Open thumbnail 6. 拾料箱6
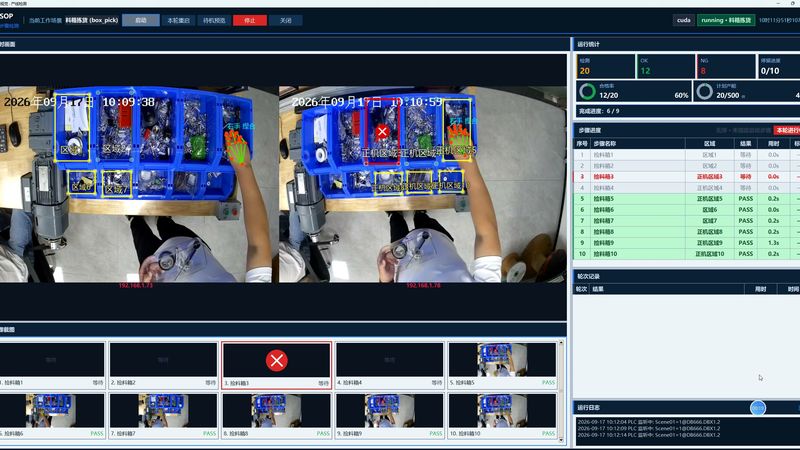The width and height of the screenshot is (800, 450). click(x=52, y=415)
